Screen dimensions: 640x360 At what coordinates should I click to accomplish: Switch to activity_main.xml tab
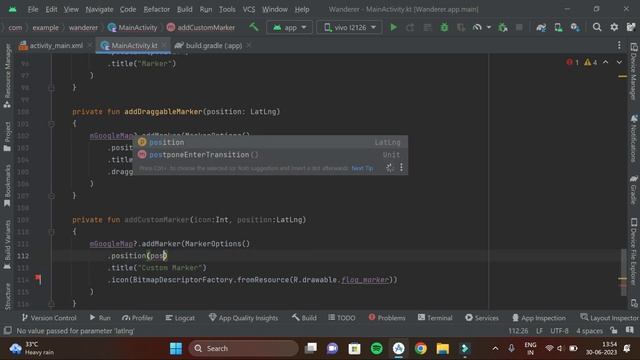(51, 45)
